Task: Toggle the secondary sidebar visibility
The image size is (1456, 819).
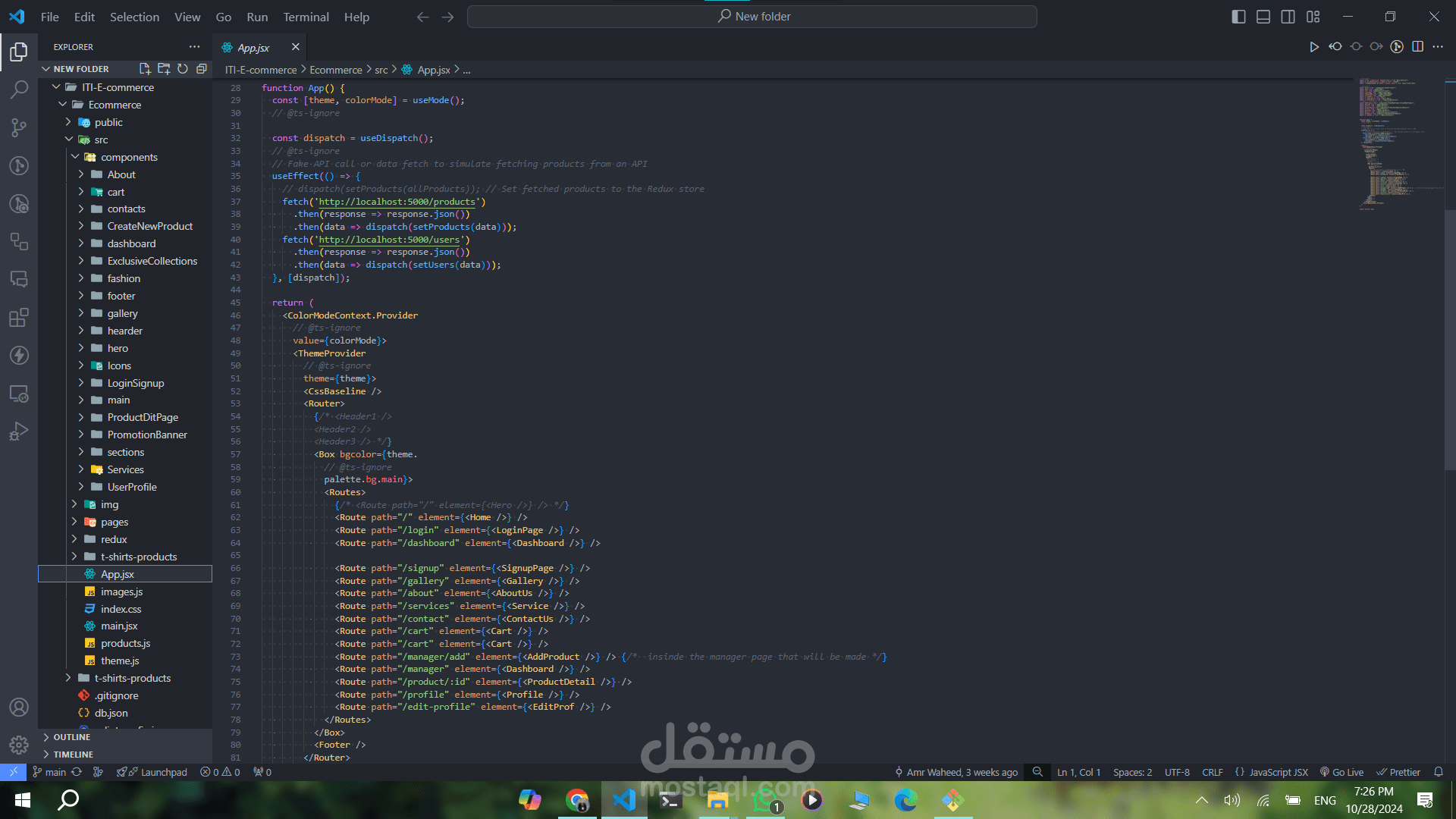Action: [x=1288, y=17]
